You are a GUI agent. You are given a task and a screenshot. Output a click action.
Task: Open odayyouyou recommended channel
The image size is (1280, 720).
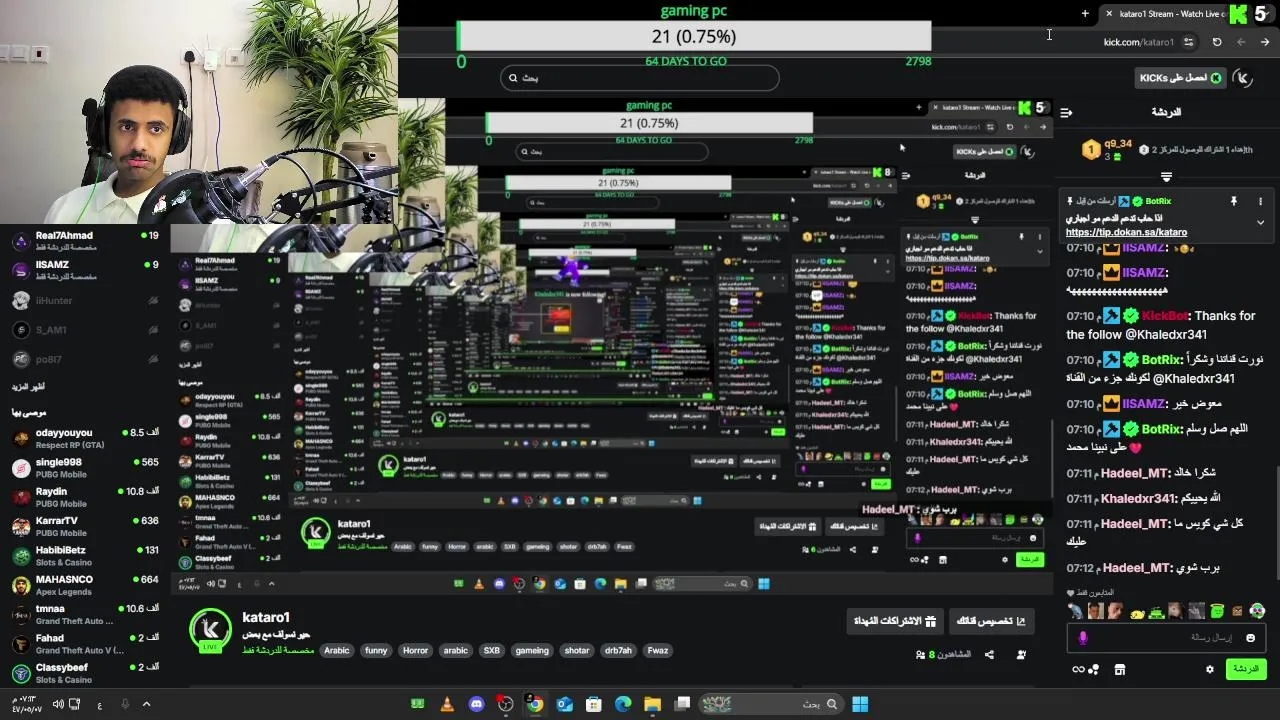coord(85,439)
